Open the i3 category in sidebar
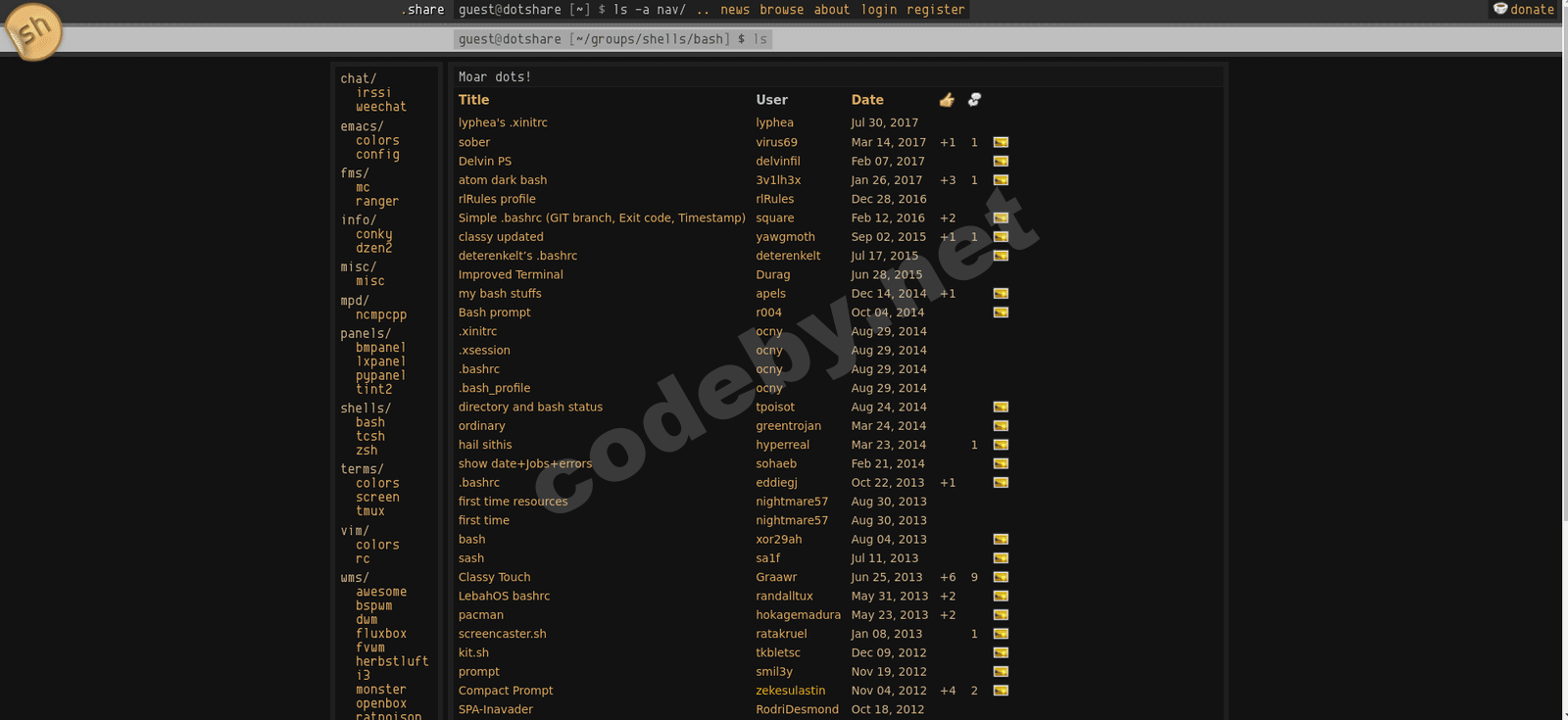1568x720 pixels. tap(363, 675)
